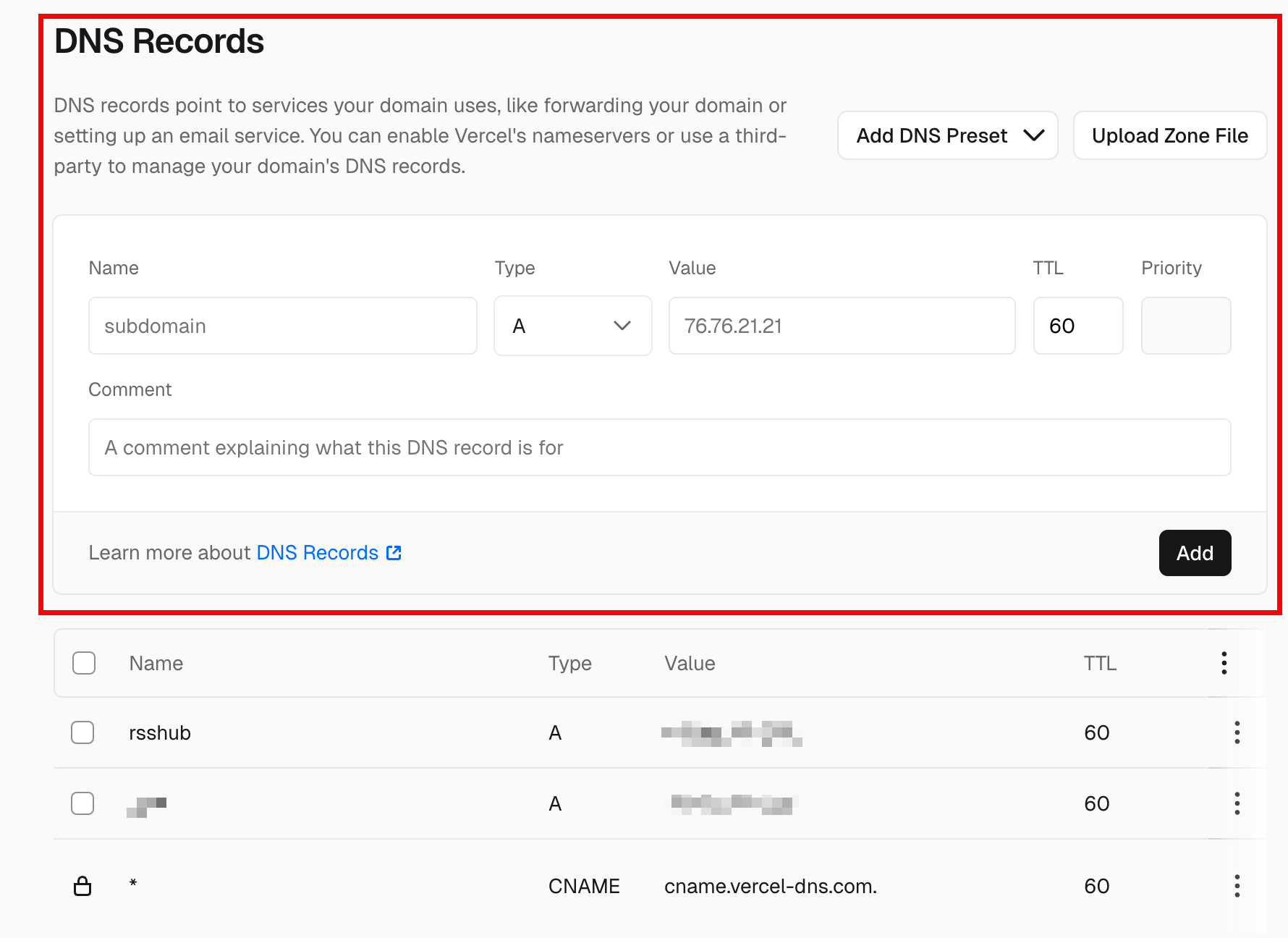Open three-dot menu in table header row
This screenshot has height=938, width=1288.
coord(1224,663)
